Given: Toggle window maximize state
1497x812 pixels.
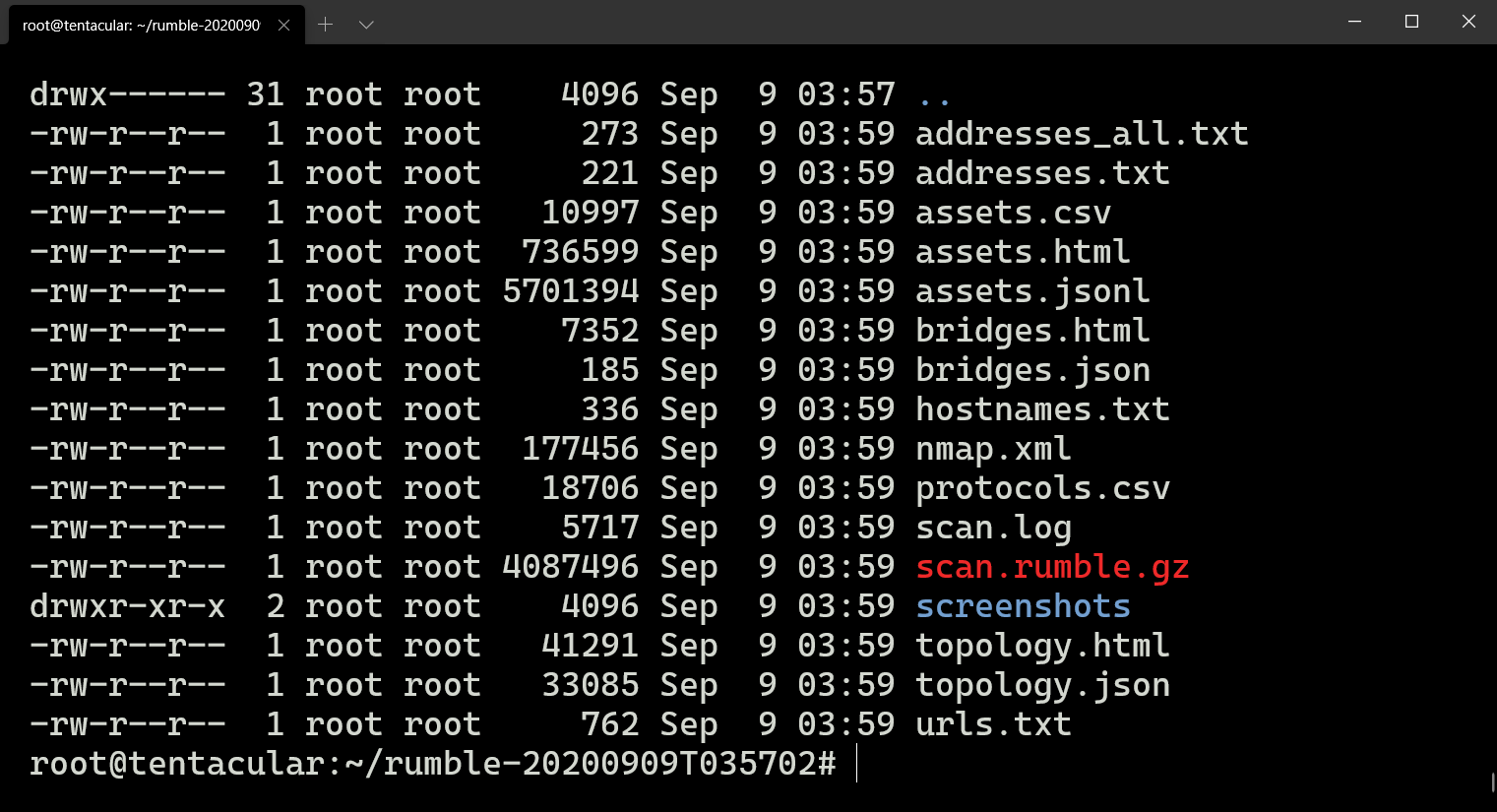Looking at the screenshot, I should click(x=1411, y=21).
